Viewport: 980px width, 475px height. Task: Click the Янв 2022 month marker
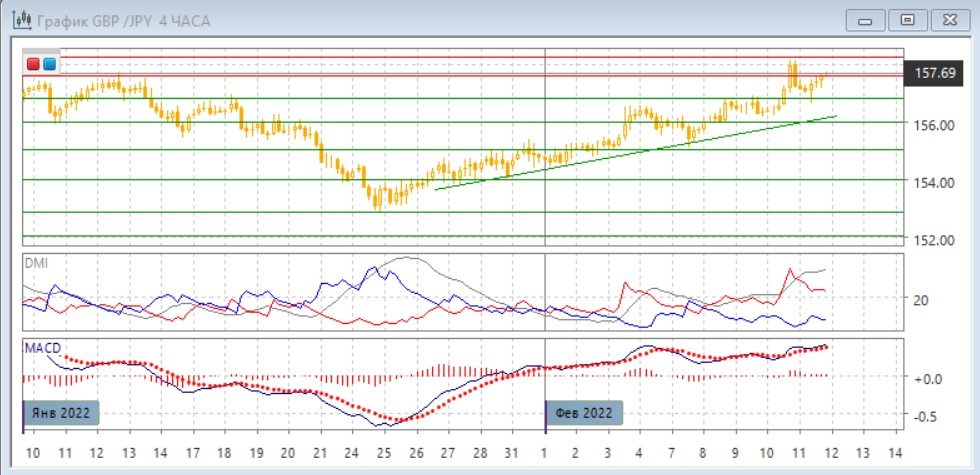click(62, 412)
